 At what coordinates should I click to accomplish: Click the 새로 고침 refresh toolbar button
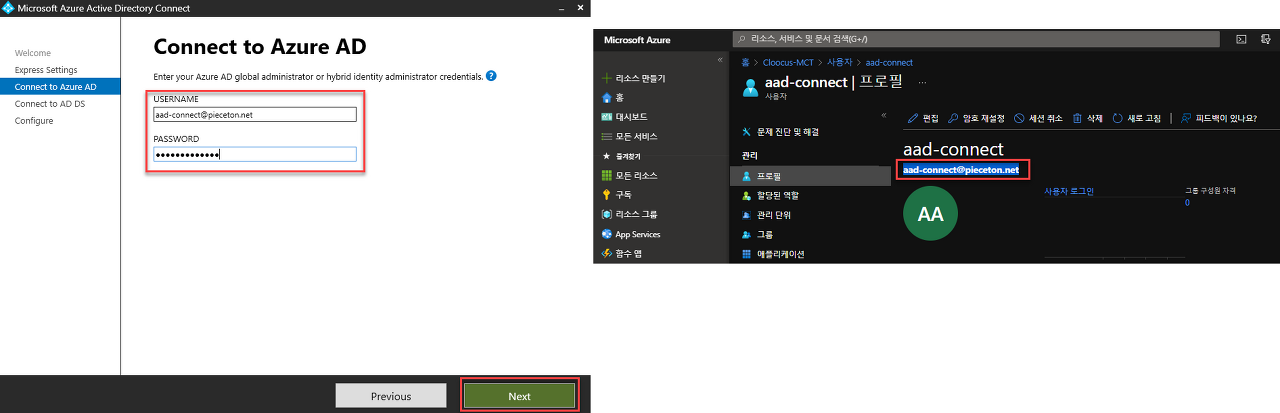click(1137, 118)
